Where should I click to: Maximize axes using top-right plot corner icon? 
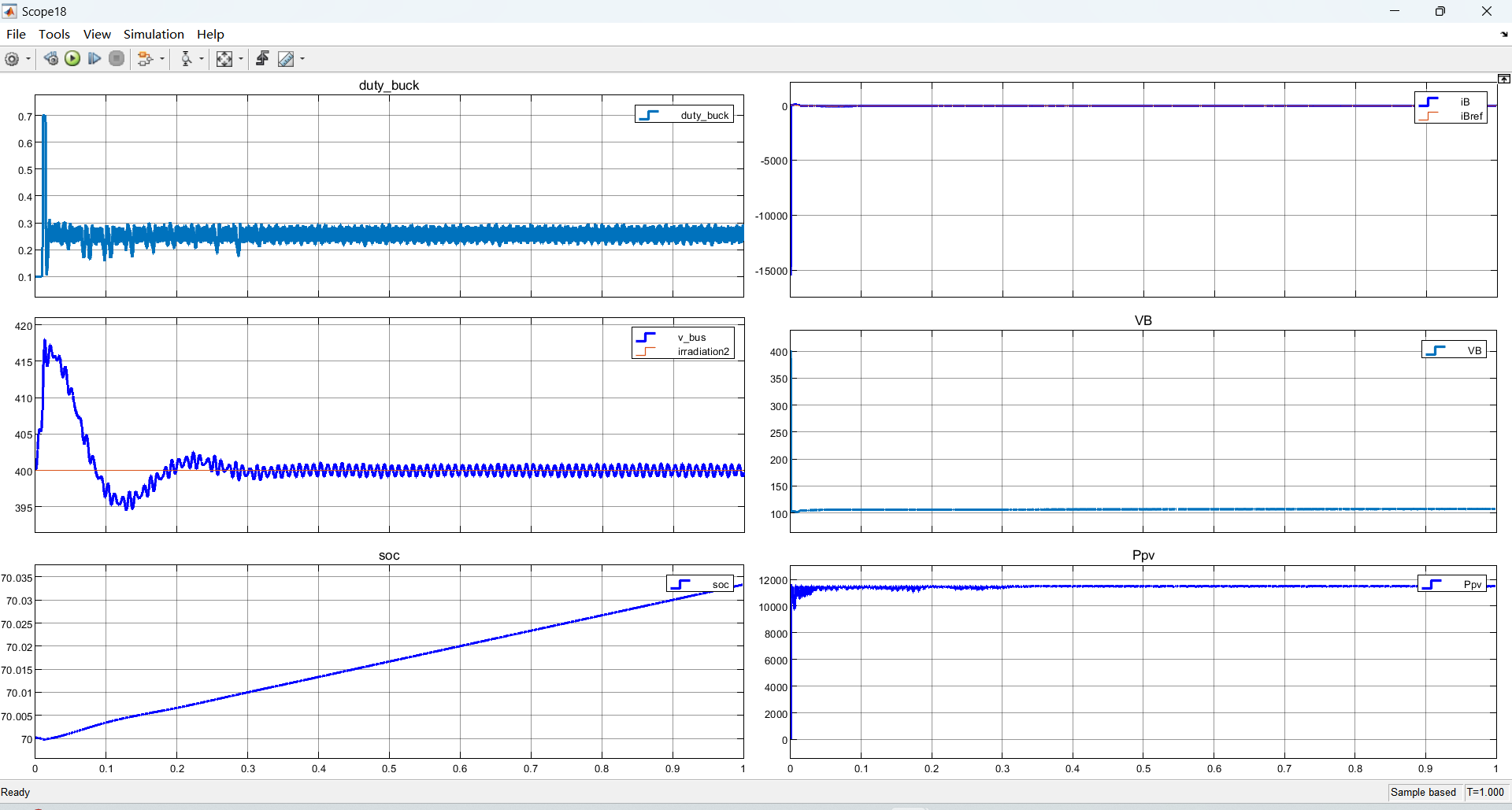pos(1503,79)
